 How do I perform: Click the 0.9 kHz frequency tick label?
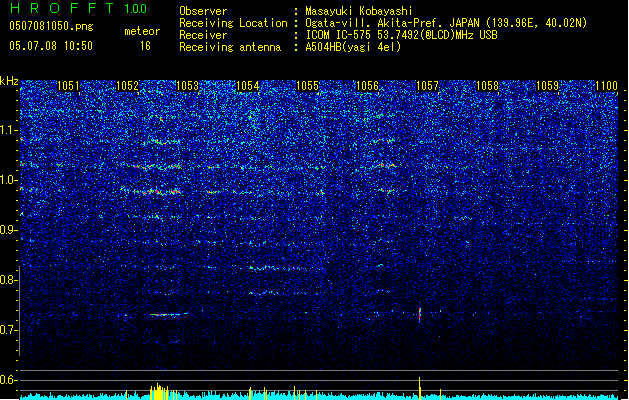[x=9, y=230]
